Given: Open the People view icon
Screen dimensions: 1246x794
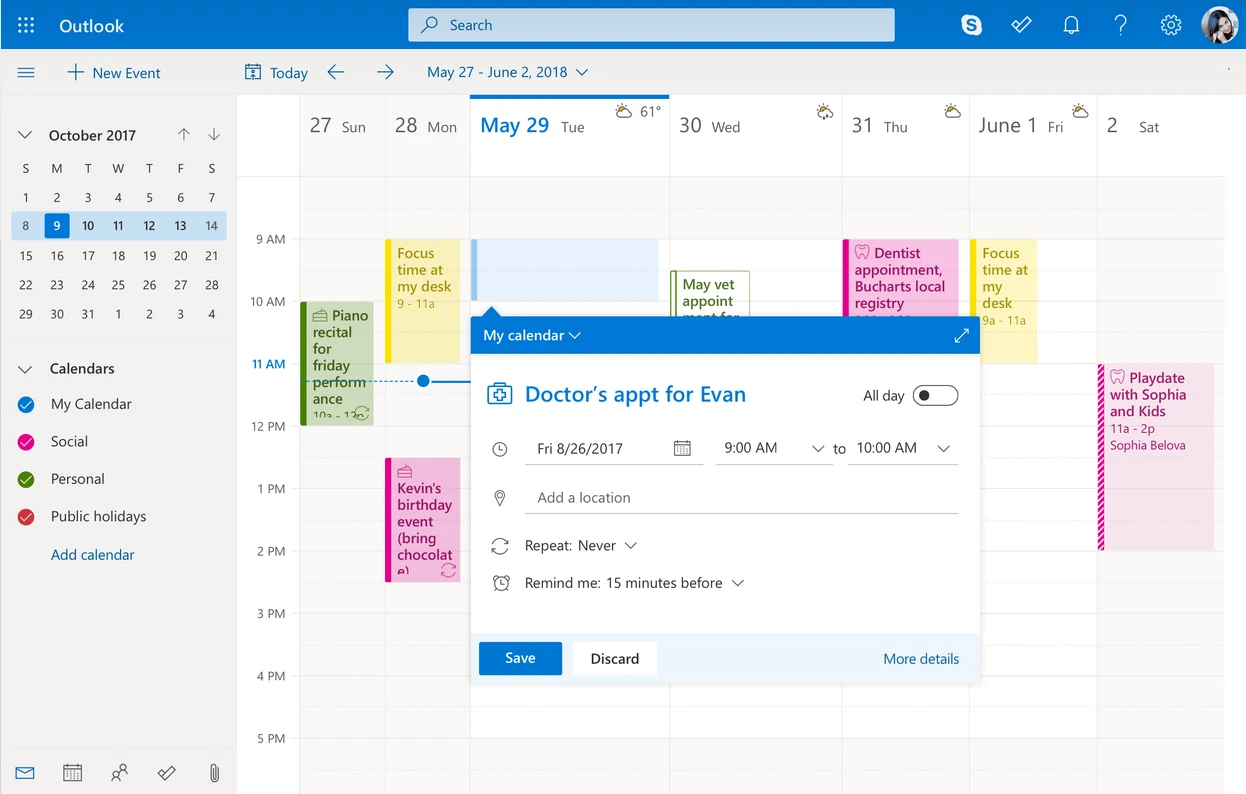Looking at the screenshot, I should pos(119,772).
